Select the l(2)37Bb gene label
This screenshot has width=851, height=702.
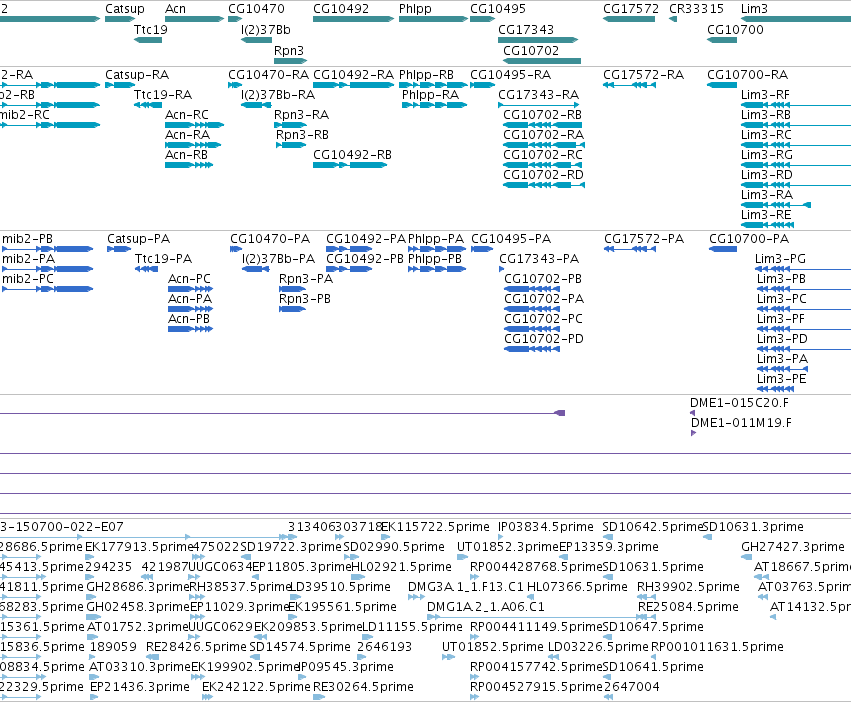266,30
